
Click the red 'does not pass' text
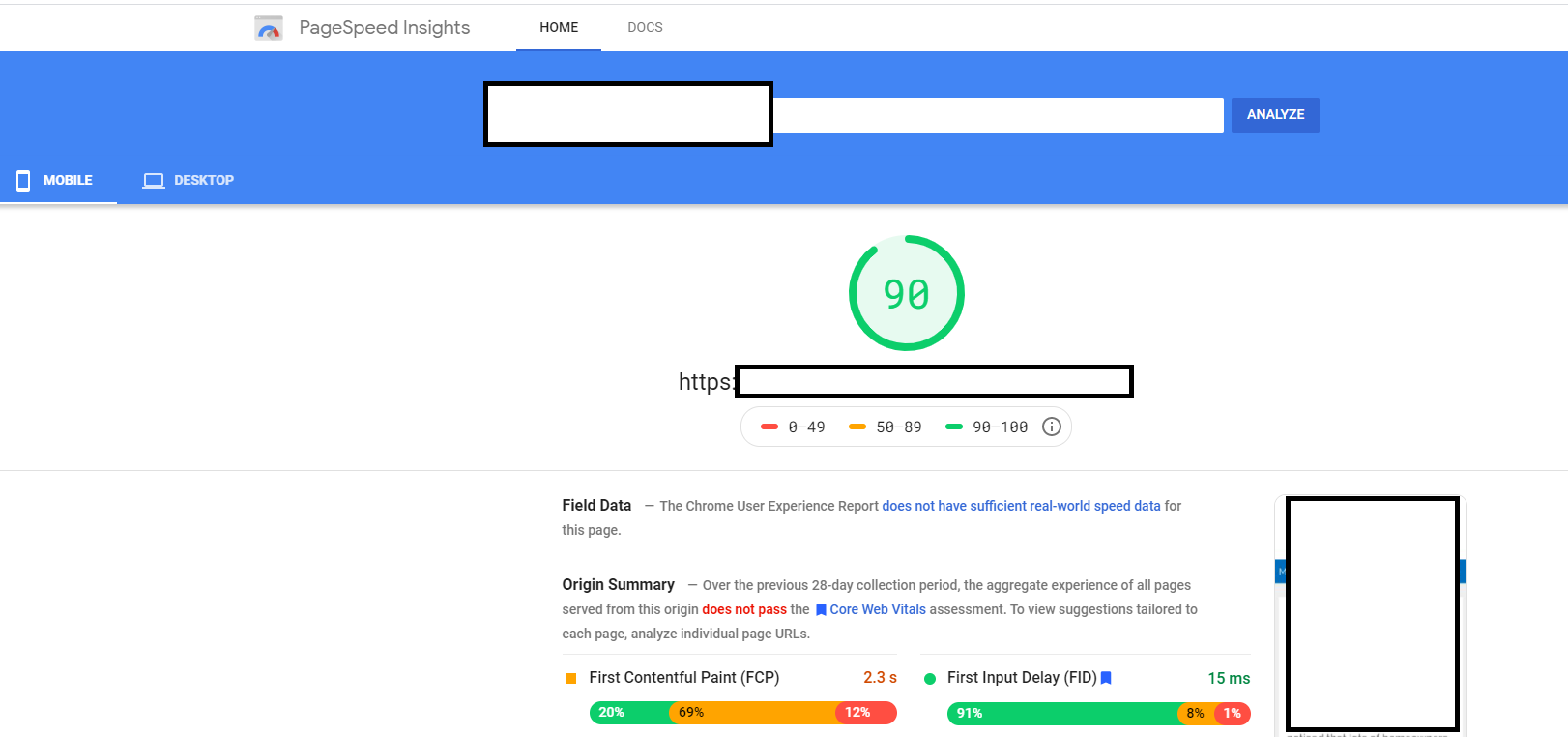[744, 609]
